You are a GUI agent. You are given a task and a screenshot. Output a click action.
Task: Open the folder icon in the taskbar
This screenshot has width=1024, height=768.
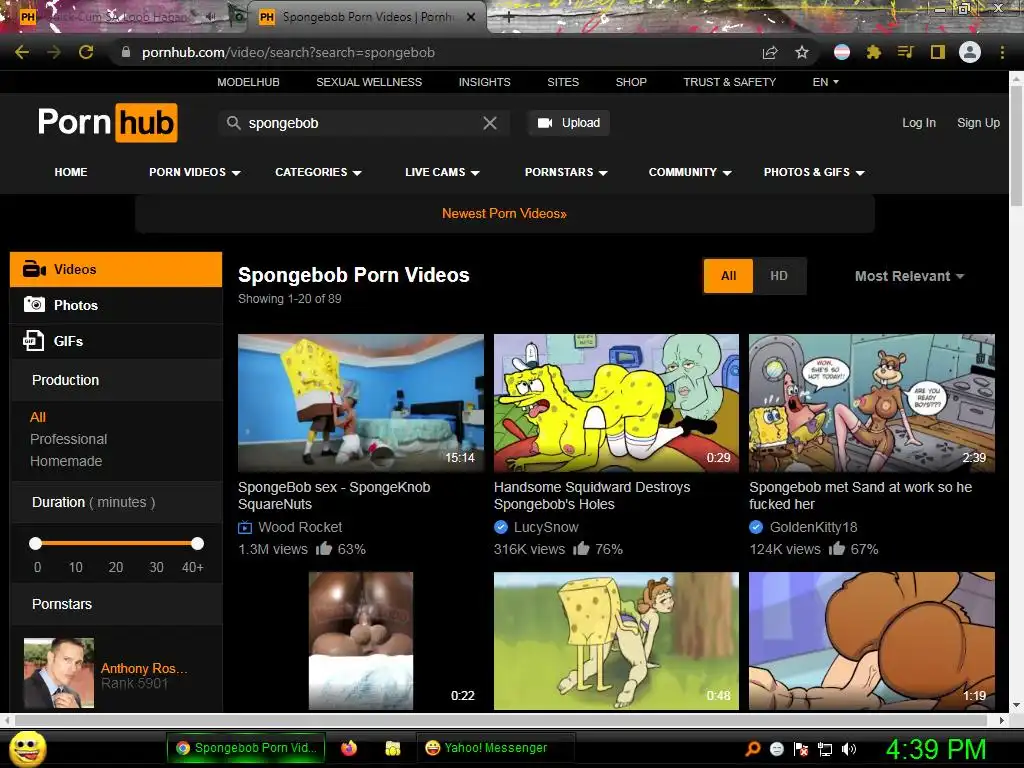[x=392, y=748]
